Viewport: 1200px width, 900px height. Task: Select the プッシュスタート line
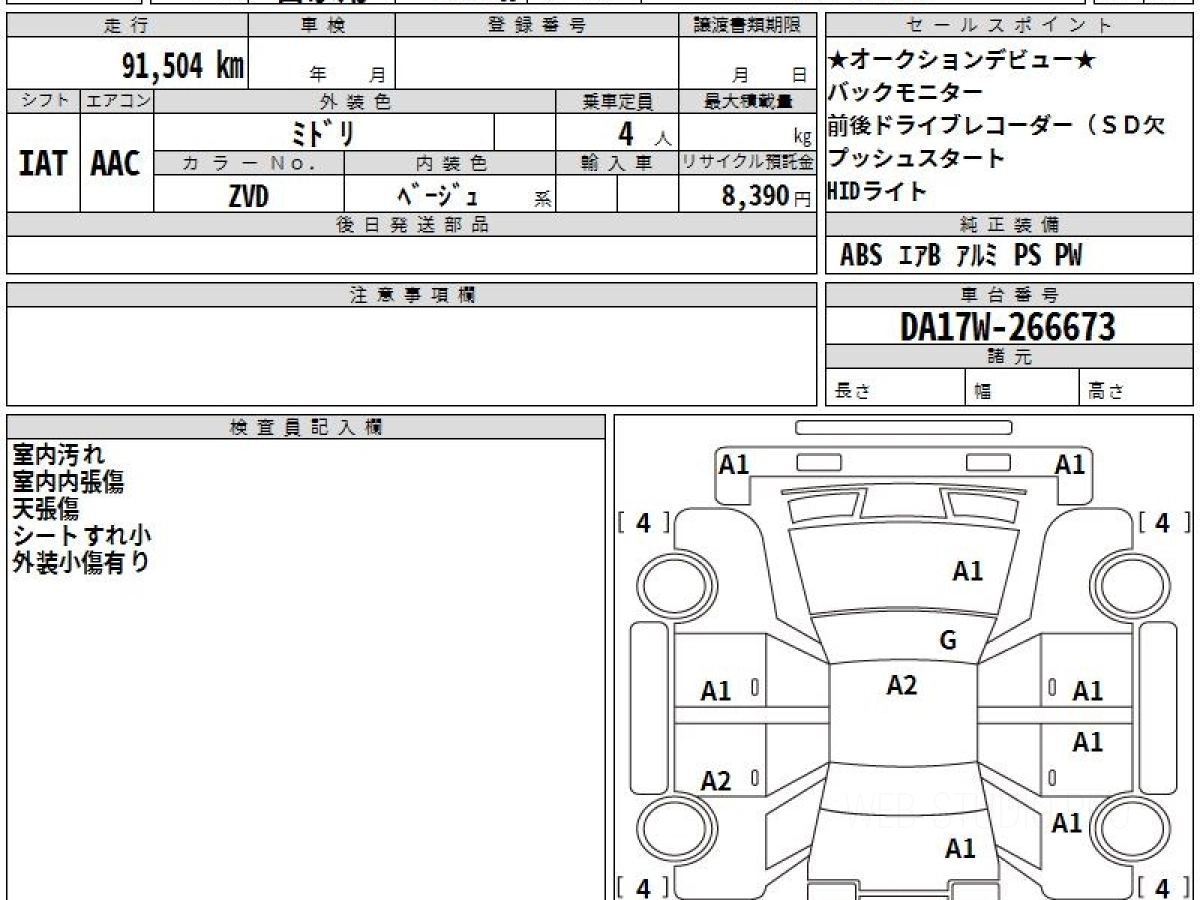click(x=916, y=158)
